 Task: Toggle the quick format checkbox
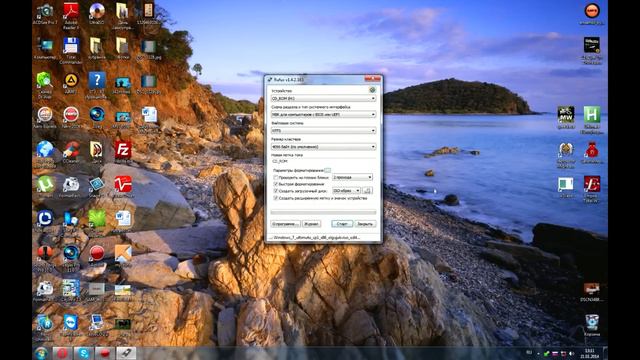coord(276,184)
